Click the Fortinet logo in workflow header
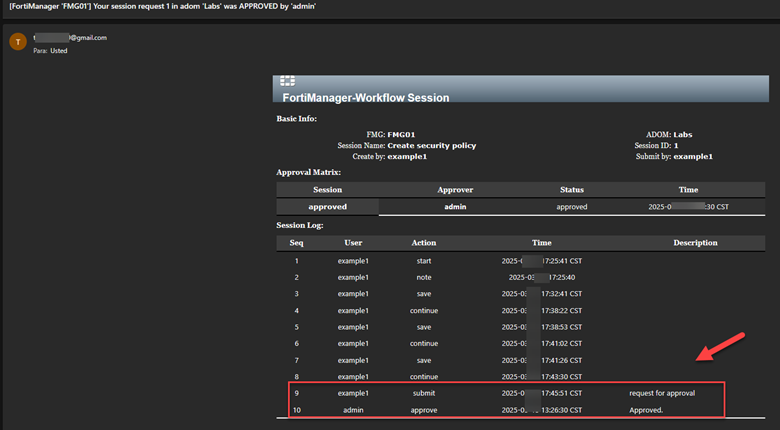 [288, 81]
